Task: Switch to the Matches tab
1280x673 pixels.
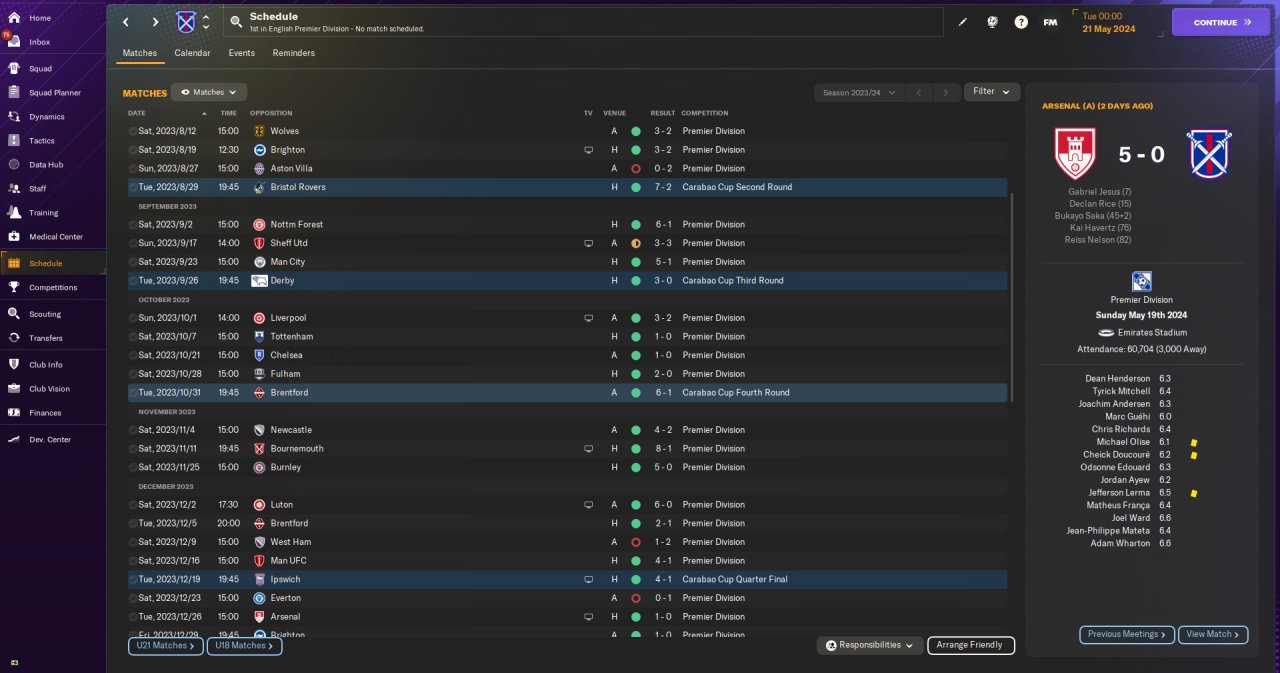Action: tap(140, 53)
